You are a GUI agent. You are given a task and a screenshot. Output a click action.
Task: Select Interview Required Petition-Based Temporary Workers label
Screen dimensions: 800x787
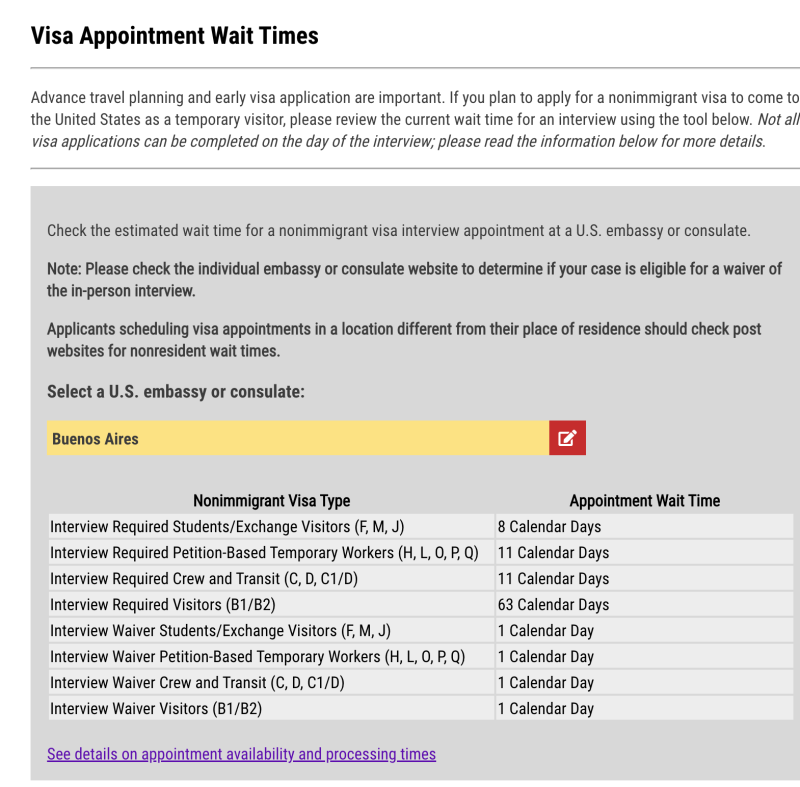(x=264, y=553)
